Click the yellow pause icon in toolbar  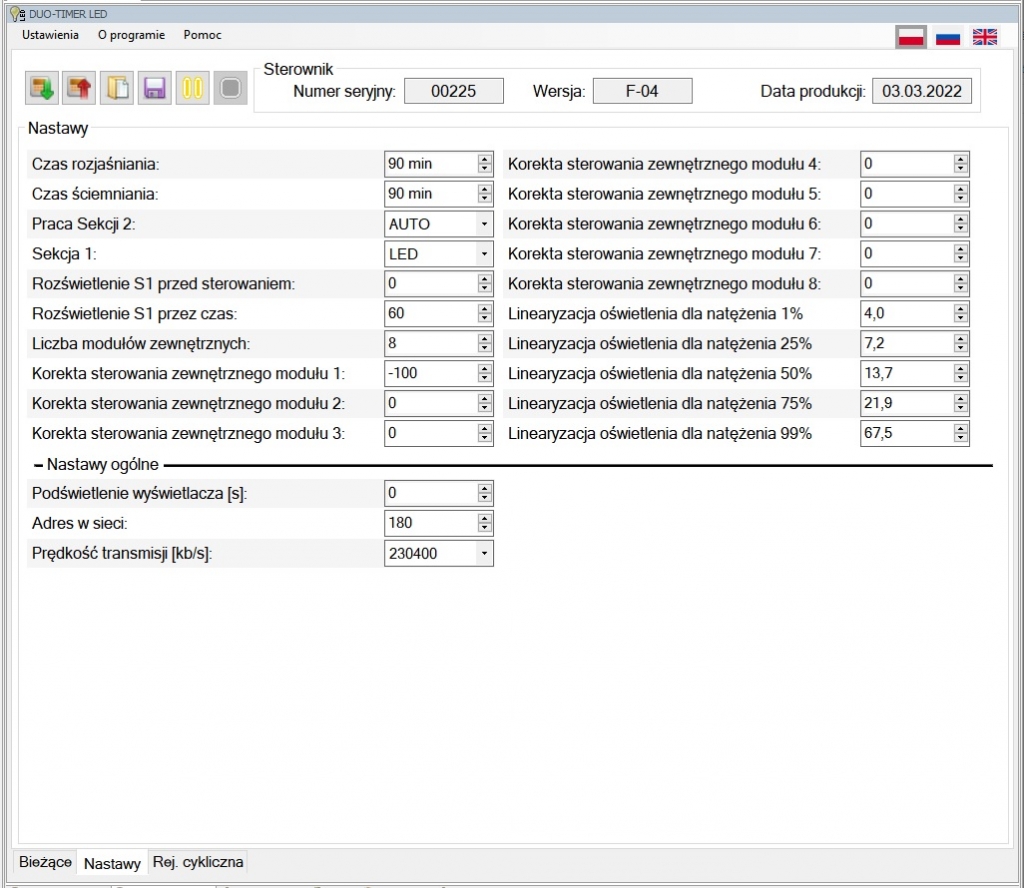click(192, 88)
